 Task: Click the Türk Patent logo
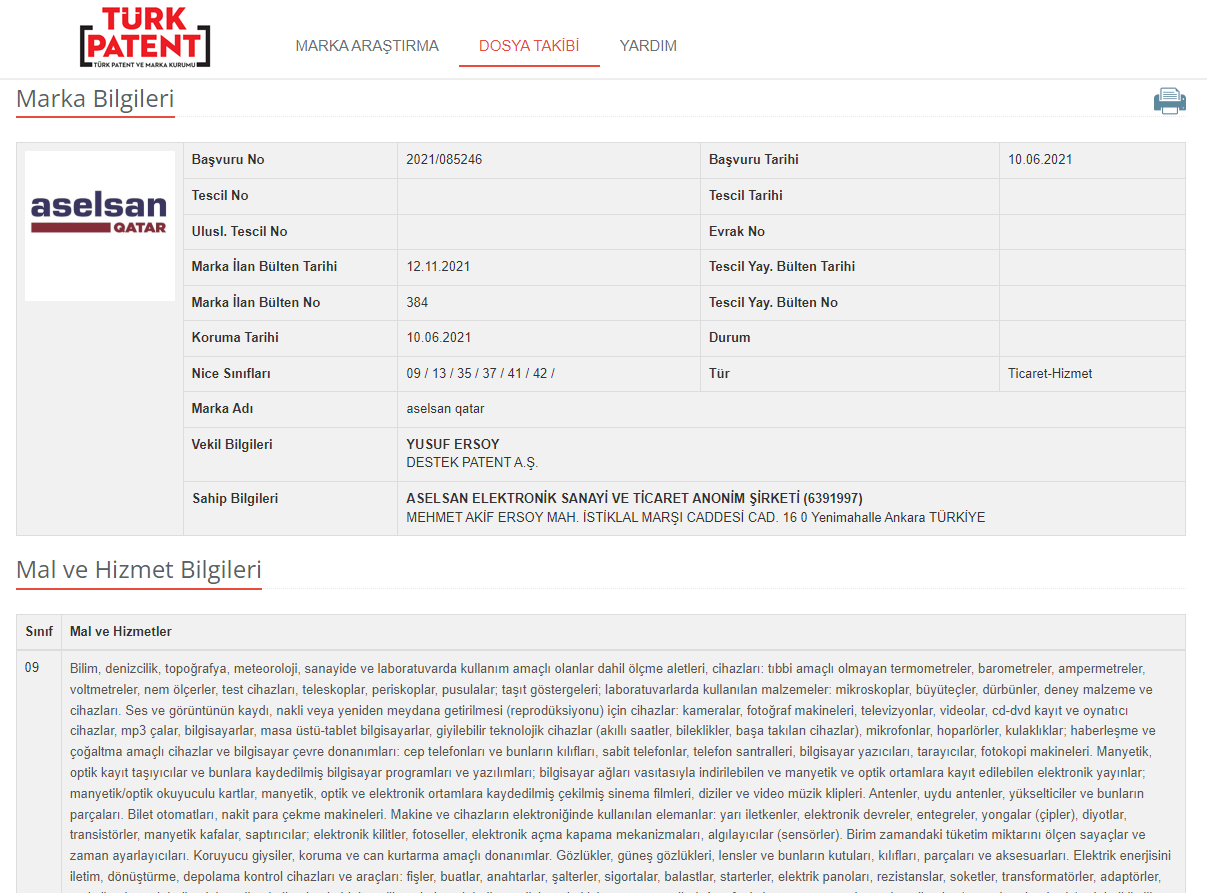145,36
